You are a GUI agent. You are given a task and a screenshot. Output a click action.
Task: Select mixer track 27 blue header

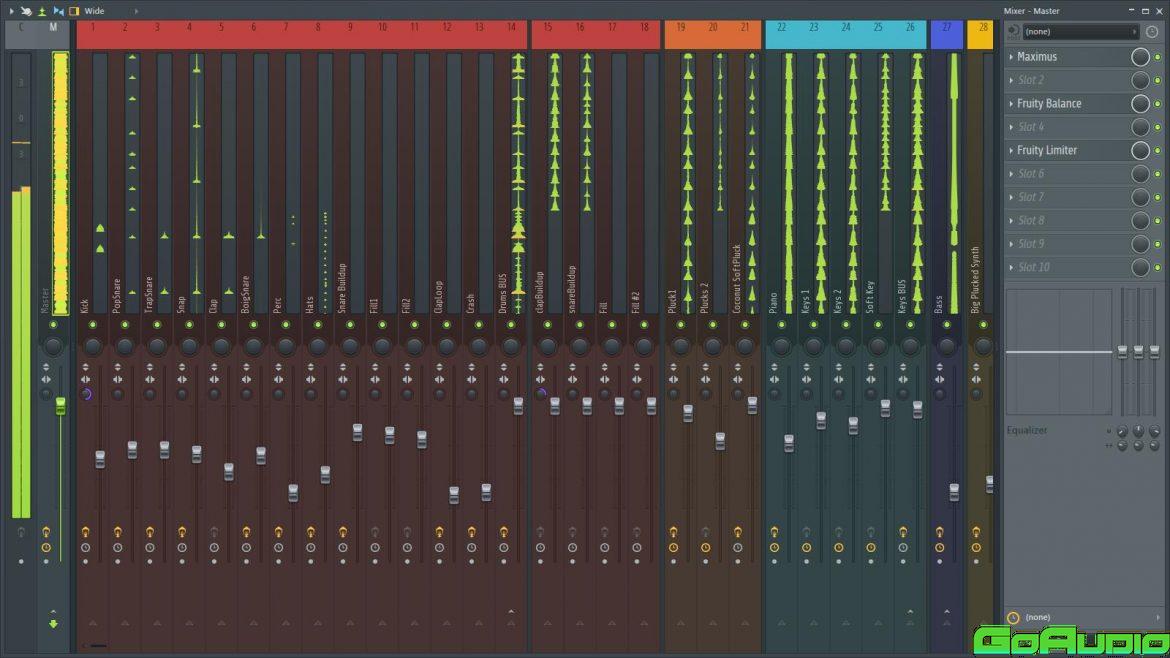(x=947, y=35)
